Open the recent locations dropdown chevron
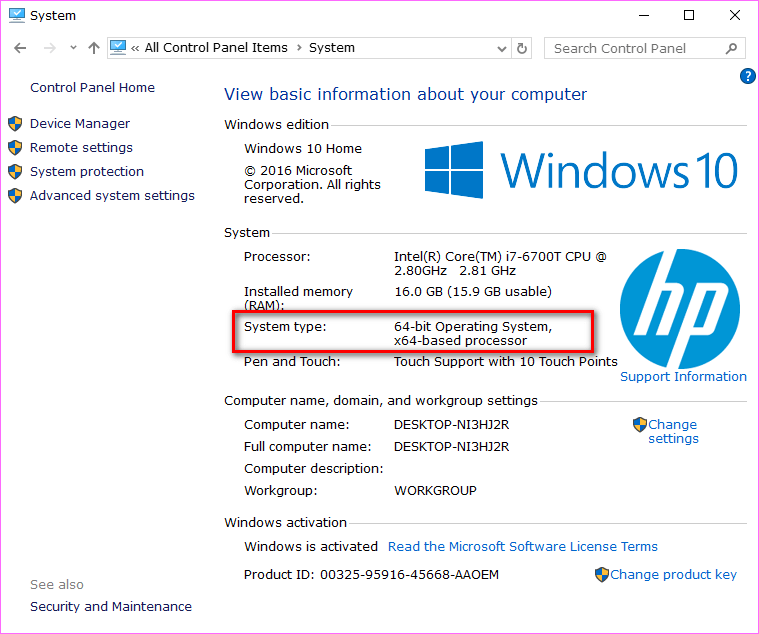759x634 pixels. click(73, 47)
